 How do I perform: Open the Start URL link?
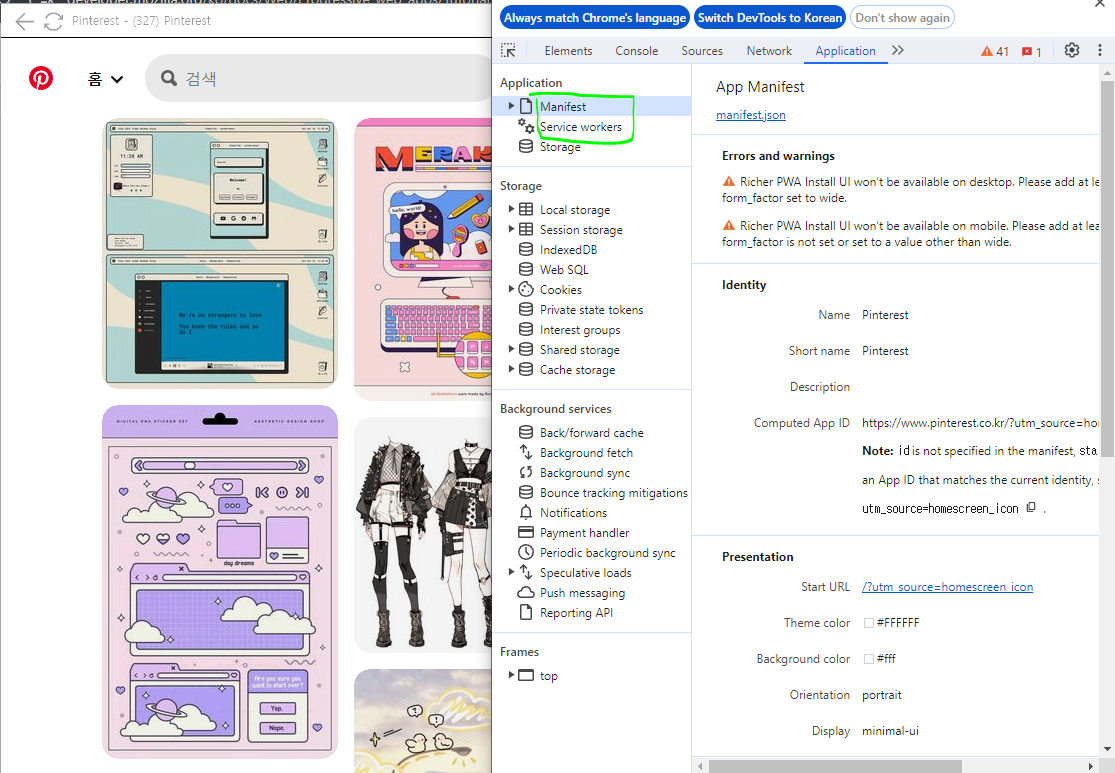pos(947,587)
